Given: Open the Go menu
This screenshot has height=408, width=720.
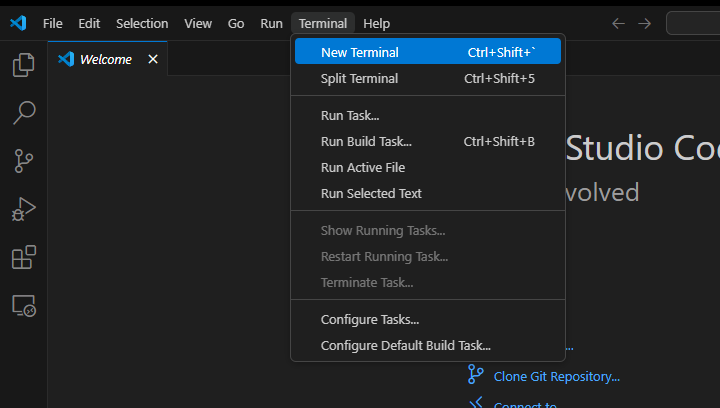Looking at the screenshot, I should pyautogui.click(x=236, y=23).
